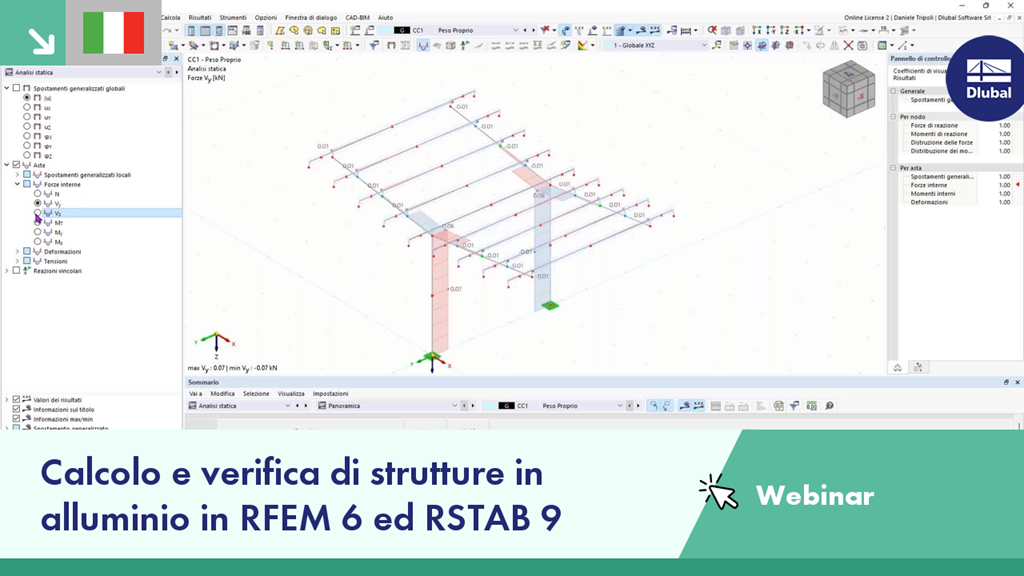Select the Vz internal force radio

coord(37,213)
